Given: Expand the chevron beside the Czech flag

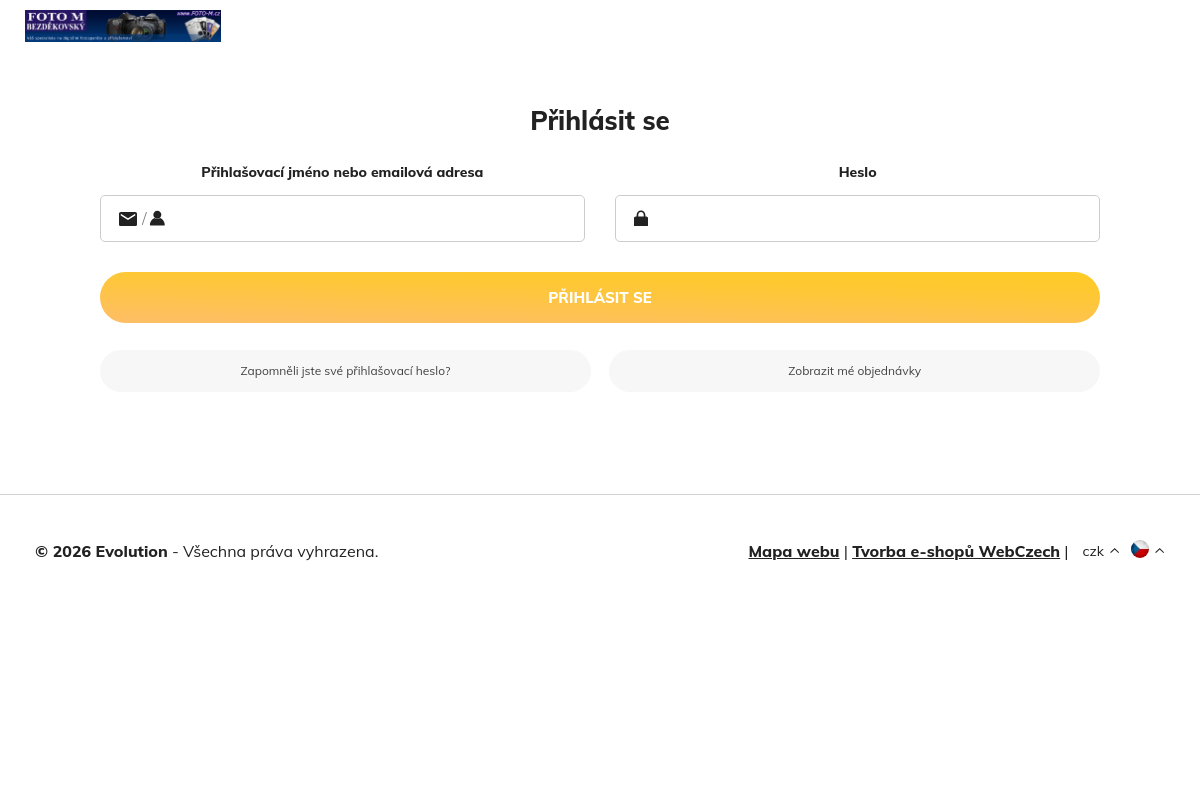Looking at the screenshot, I should pyautogui.click(x=1160, y=551).
